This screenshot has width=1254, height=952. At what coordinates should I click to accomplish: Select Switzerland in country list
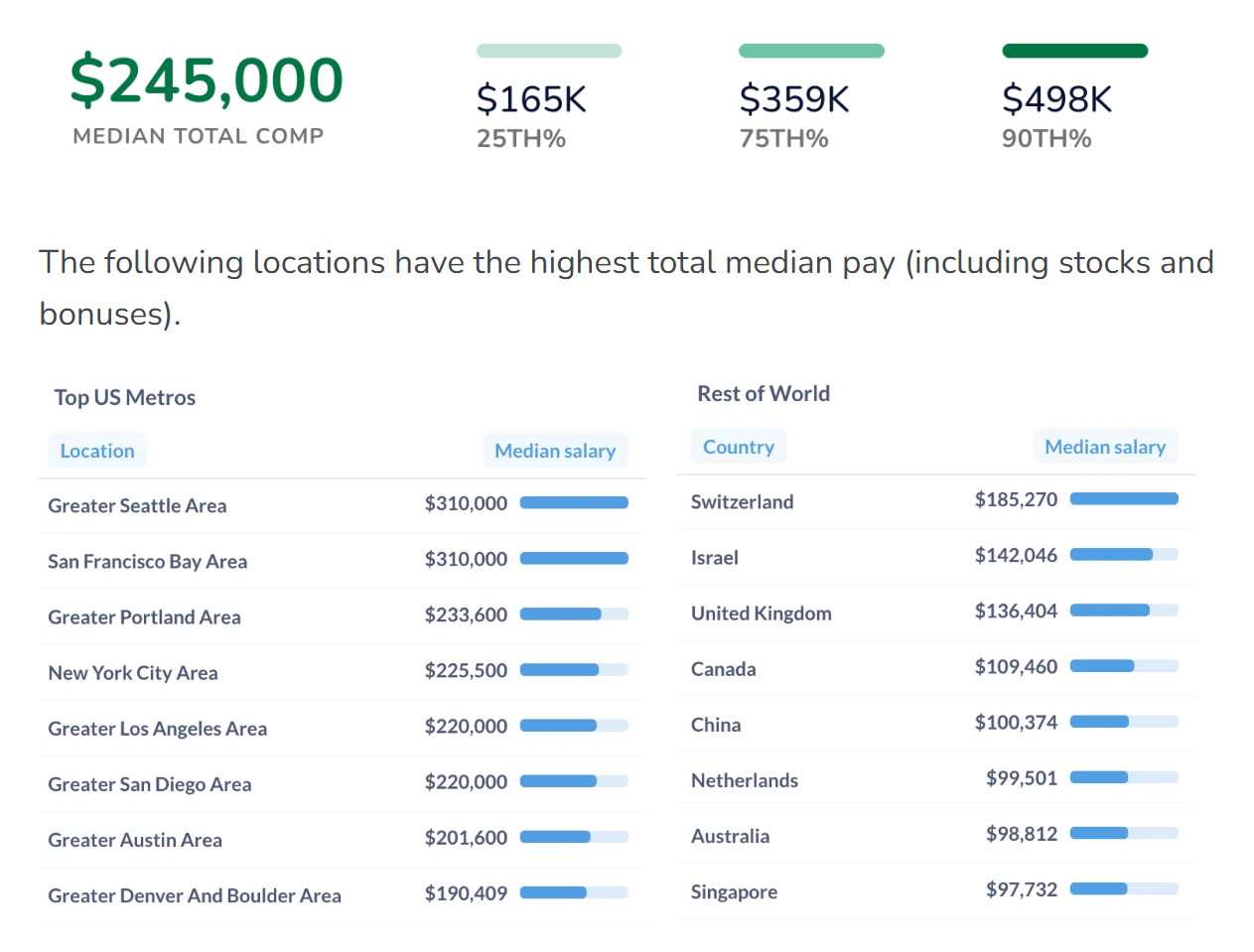pyautogui.click(x=742, y=501)
